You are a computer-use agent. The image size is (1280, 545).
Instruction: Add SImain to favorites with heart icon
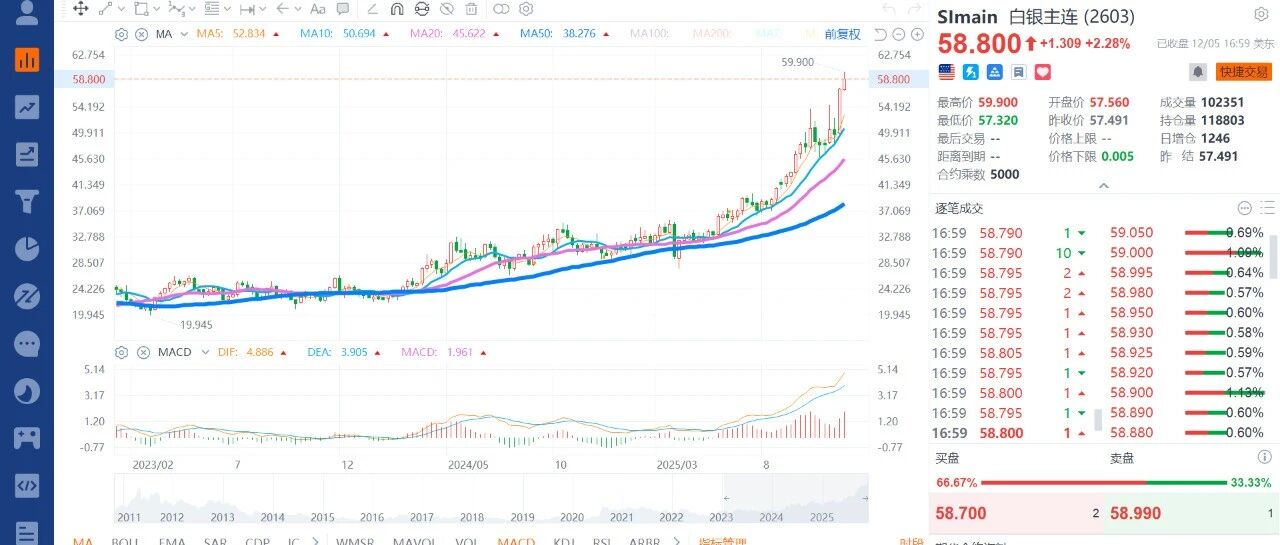(1042, 72)
